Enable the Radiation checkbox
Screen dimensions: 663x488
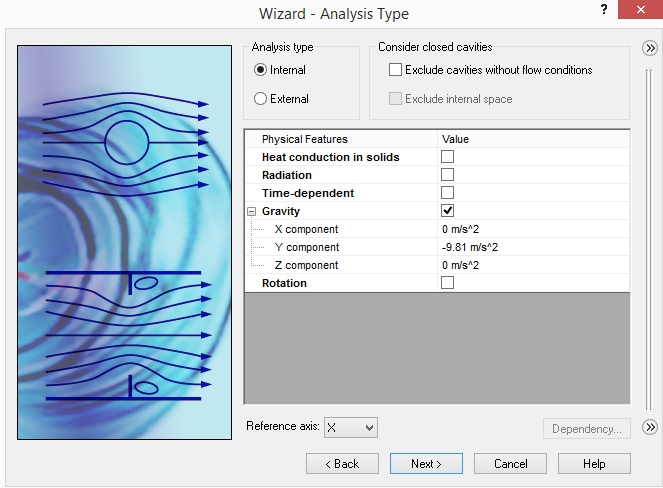coord(447,175)
